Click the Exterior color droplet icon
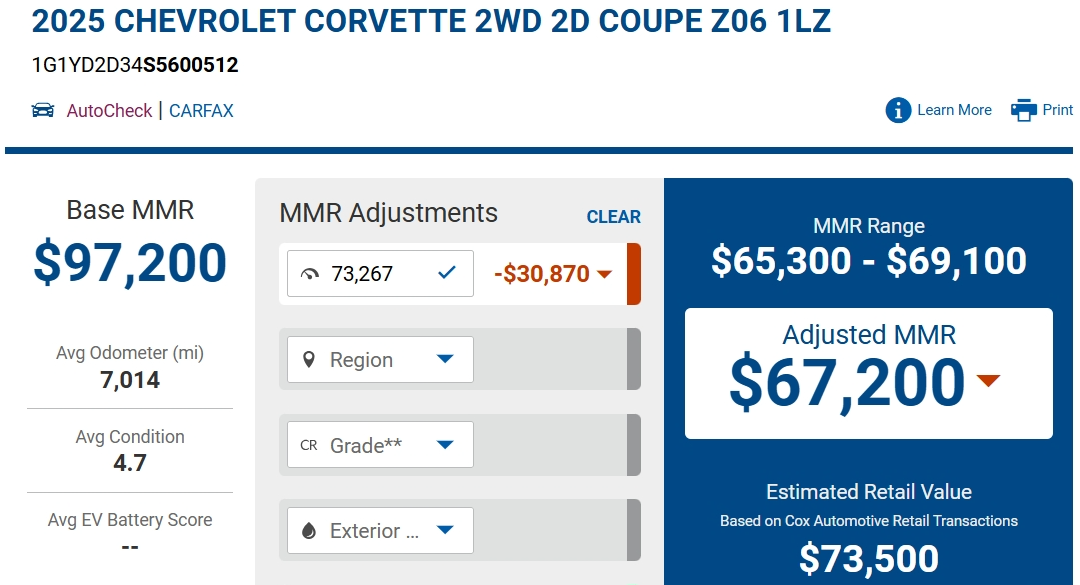The image size is (1080, 585). (309, 531)
